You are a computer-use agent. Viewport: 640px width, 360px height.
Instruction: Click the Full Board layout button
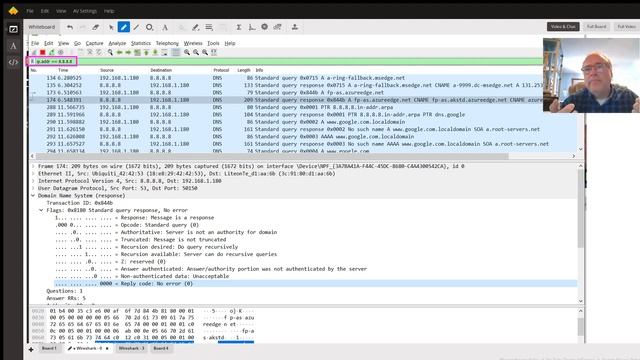596,27
